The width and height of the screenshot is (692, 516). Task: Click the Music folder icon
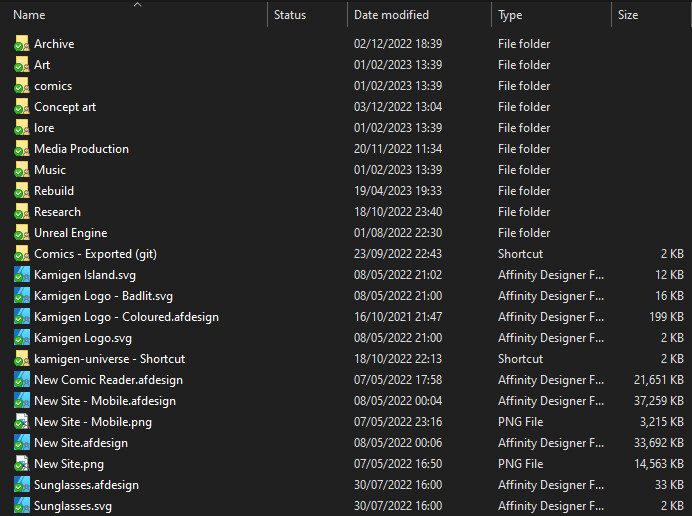[x=22, y=170]
